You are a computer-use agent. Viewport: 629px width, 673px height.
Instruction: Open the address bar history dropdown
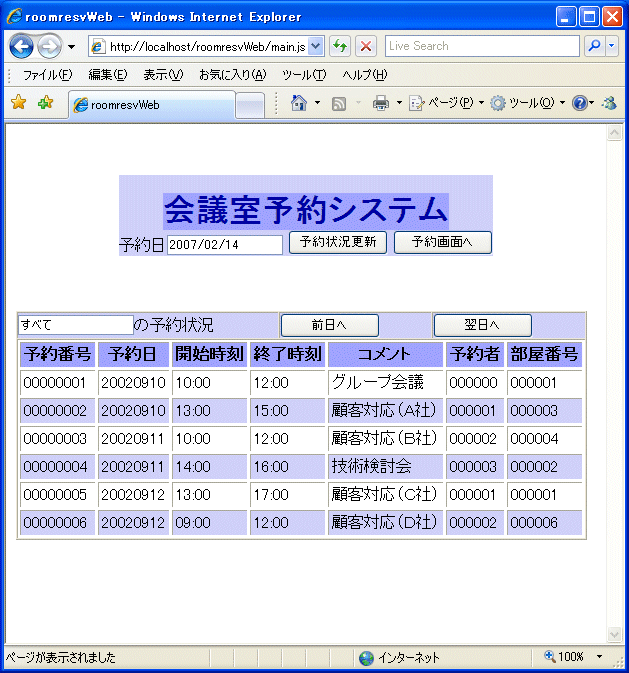pyautogui.click(x=316, y=46)
